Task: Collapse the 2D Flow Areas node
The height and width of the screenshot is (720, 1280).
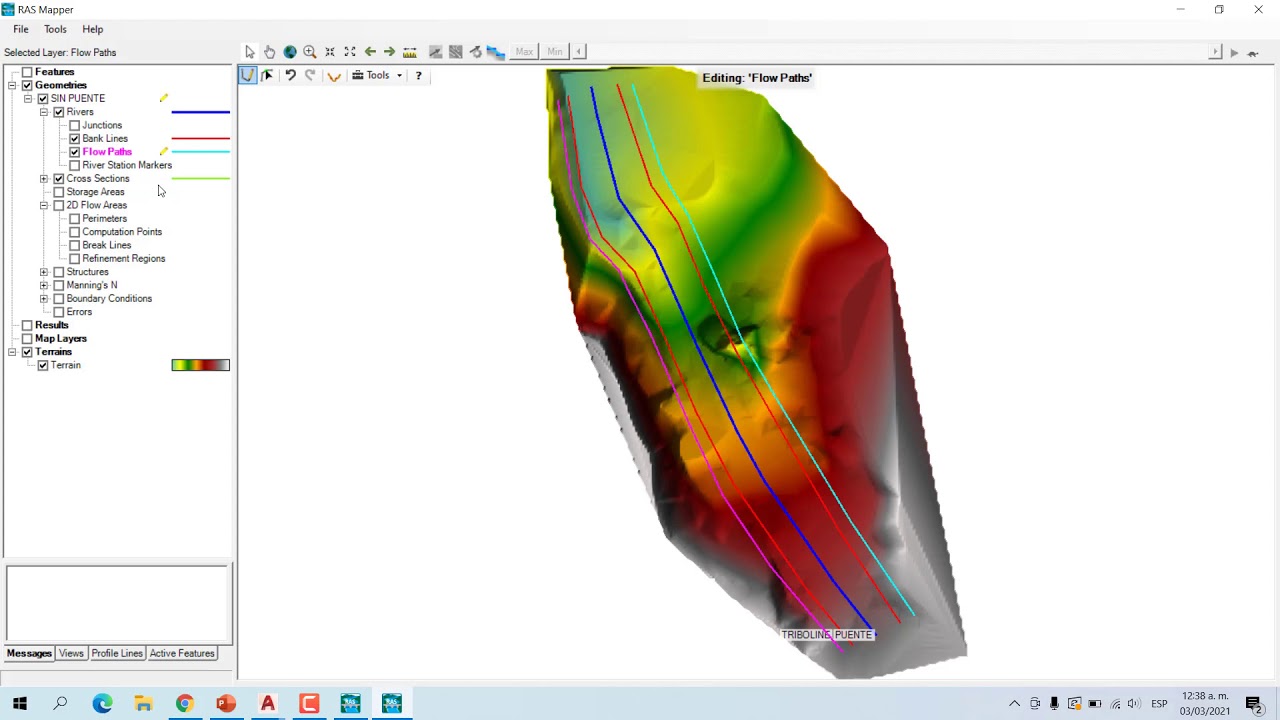Action: pyautogui.click(x=44, y=205)
